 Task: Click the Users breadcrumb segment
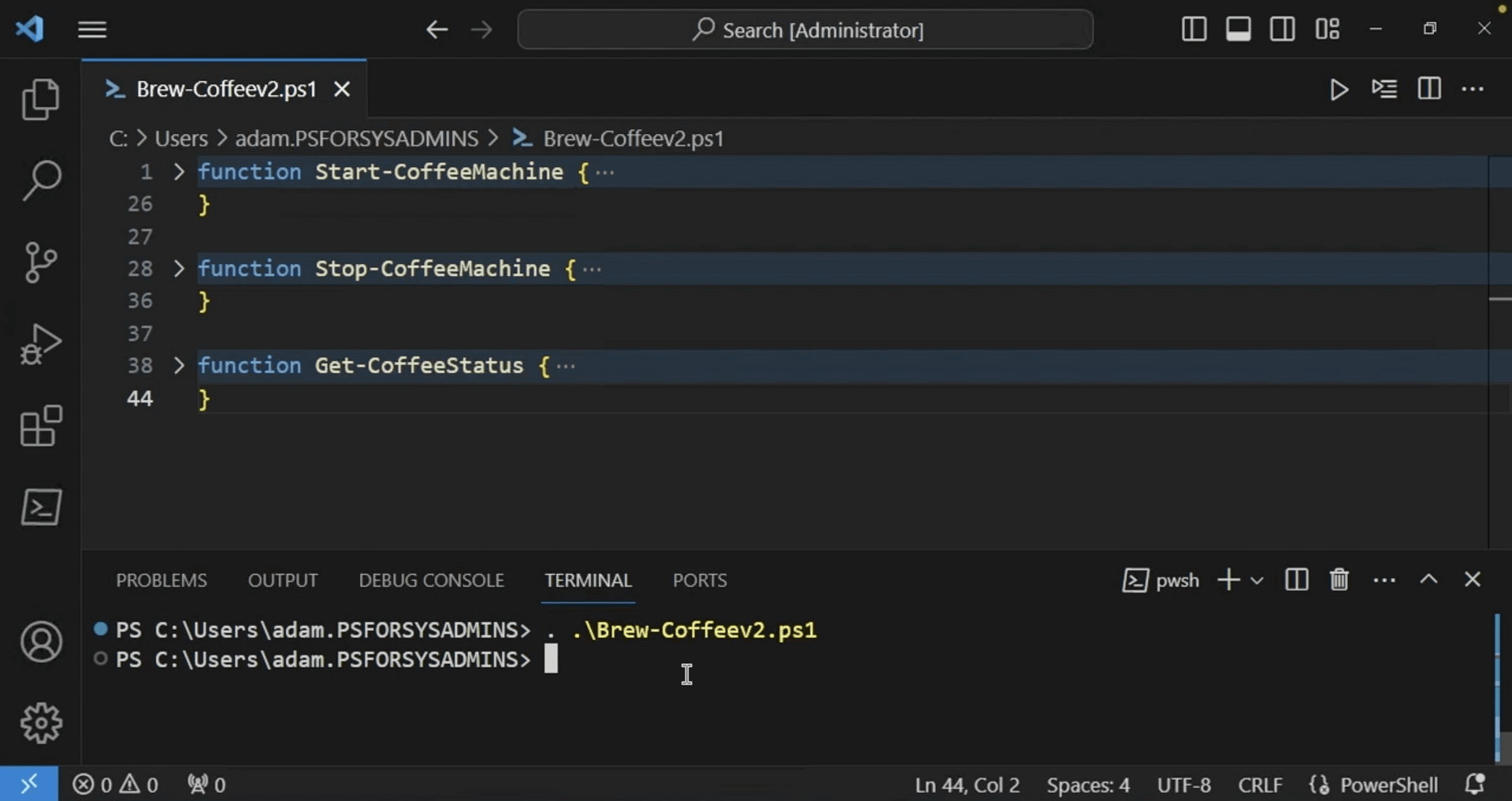[181, 139]
